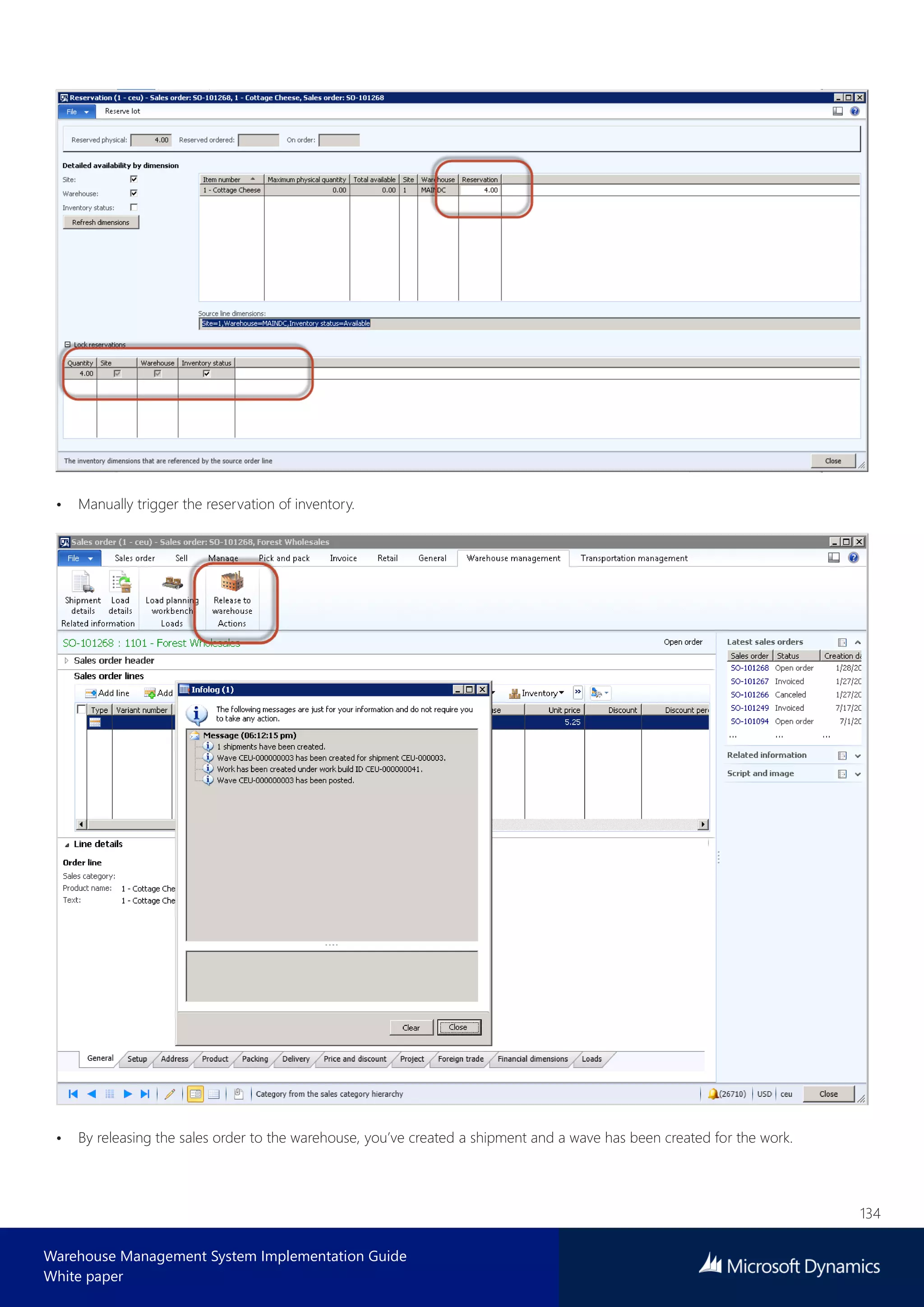Open the Financial dimensions tab
Viewport: 924px width, 1307px height.
(532, 1059)
